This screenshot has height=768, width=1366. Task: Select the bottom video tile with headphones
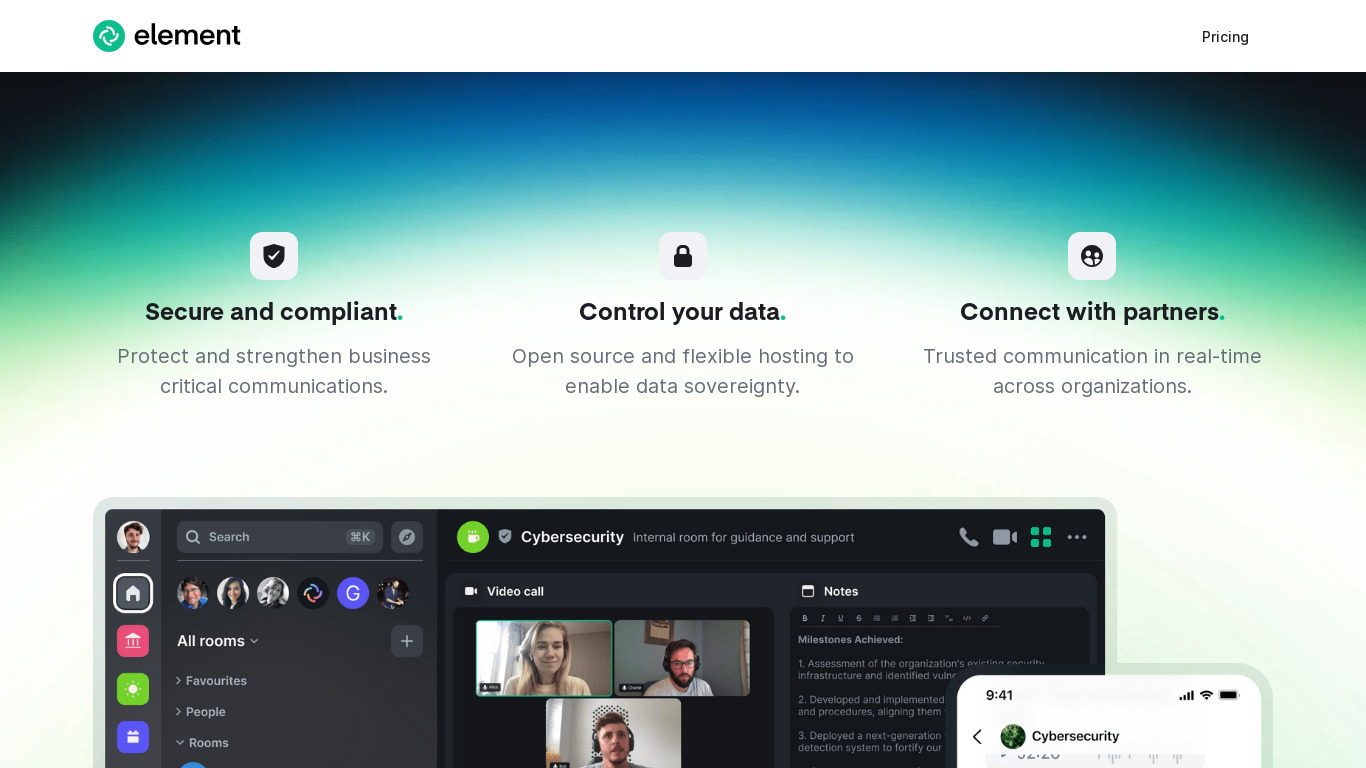(x=613, y=733)
